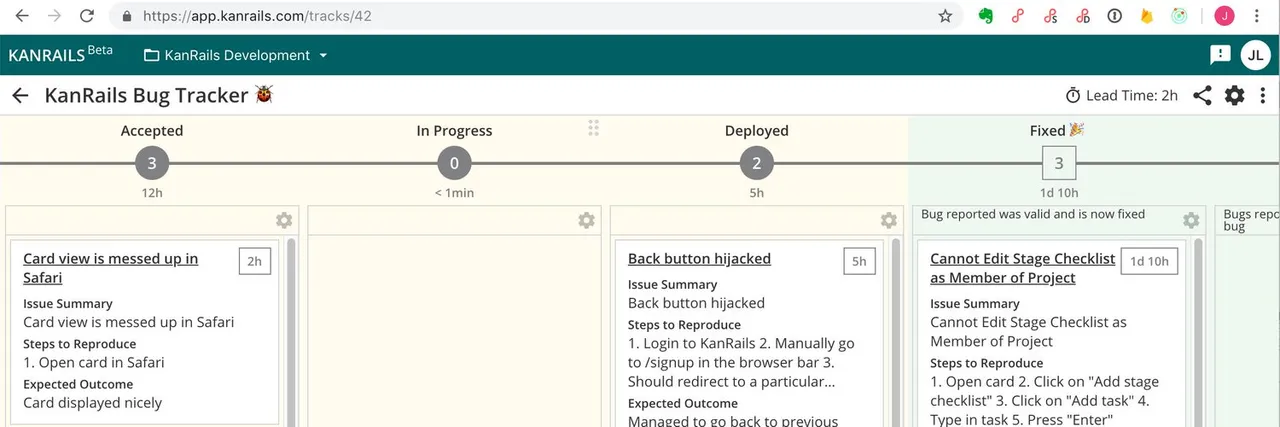Open track settings gear in header
The image size is (1280, 427).
(1235, 95)
